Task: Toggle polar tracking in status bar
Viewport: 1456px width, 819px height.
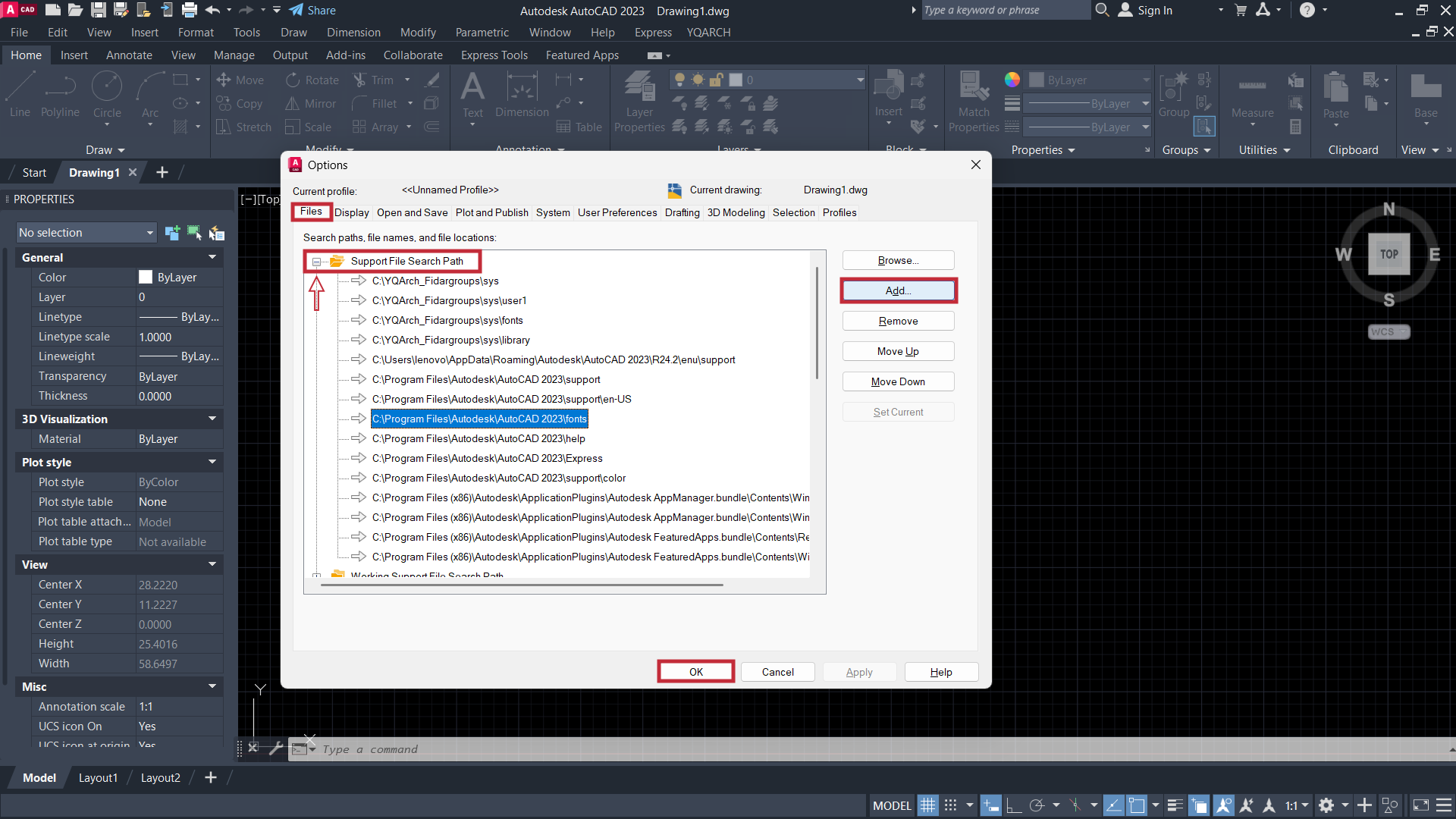Action: click(x=1037, y=805)
